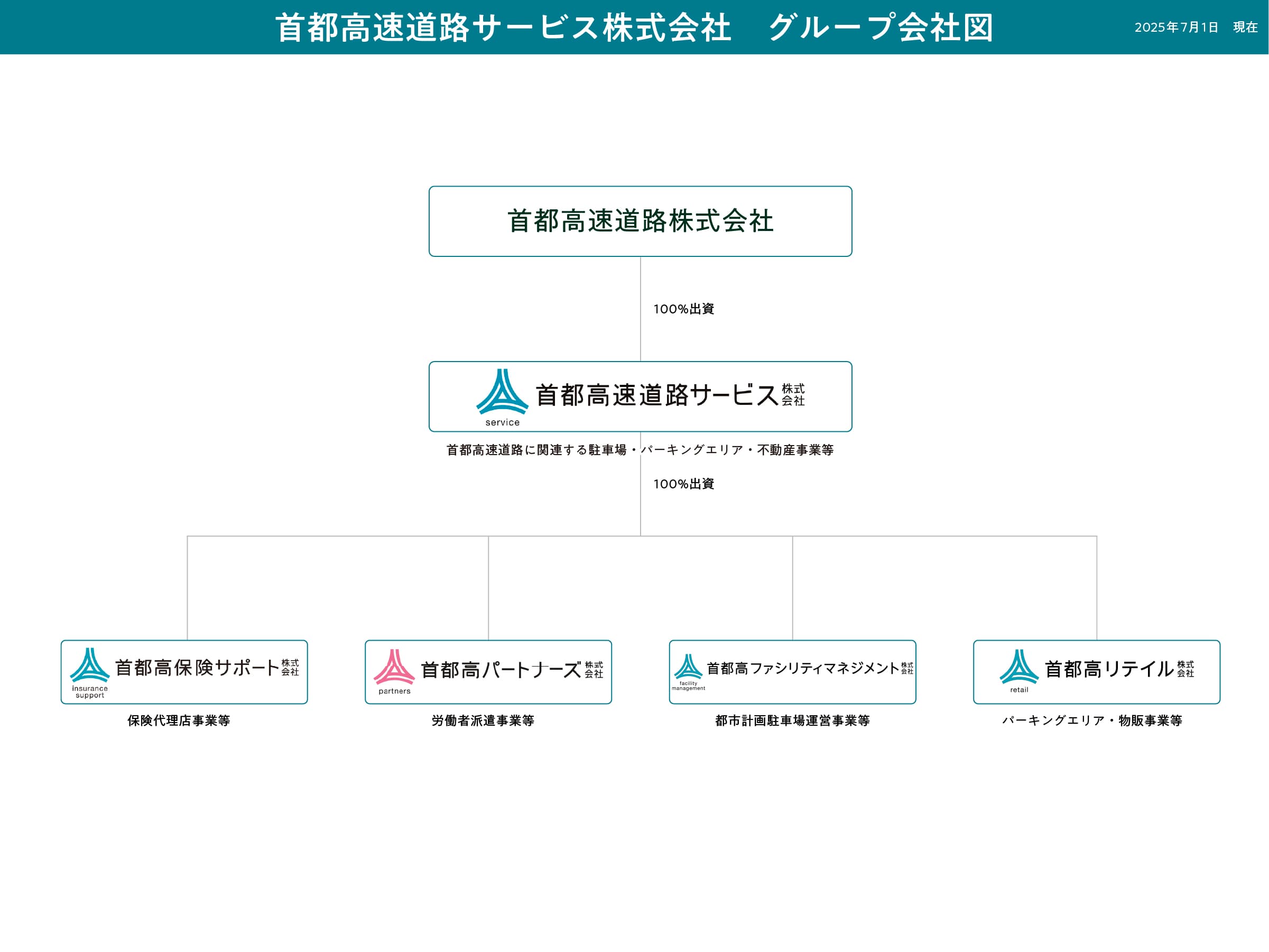This screenshot has width=1269, height=952.
Task: Select the insurance support company logo
Action: coord(89,666)
